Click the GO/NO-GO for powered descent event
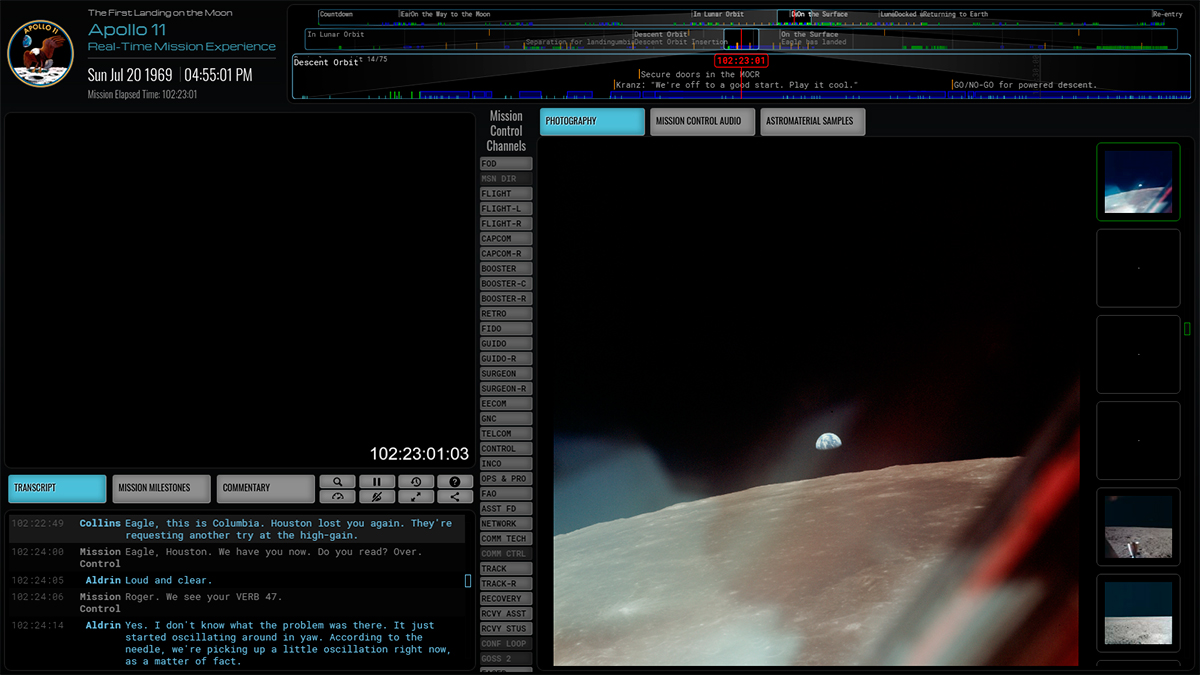The image size is (1200, 675). [1025, 85]
